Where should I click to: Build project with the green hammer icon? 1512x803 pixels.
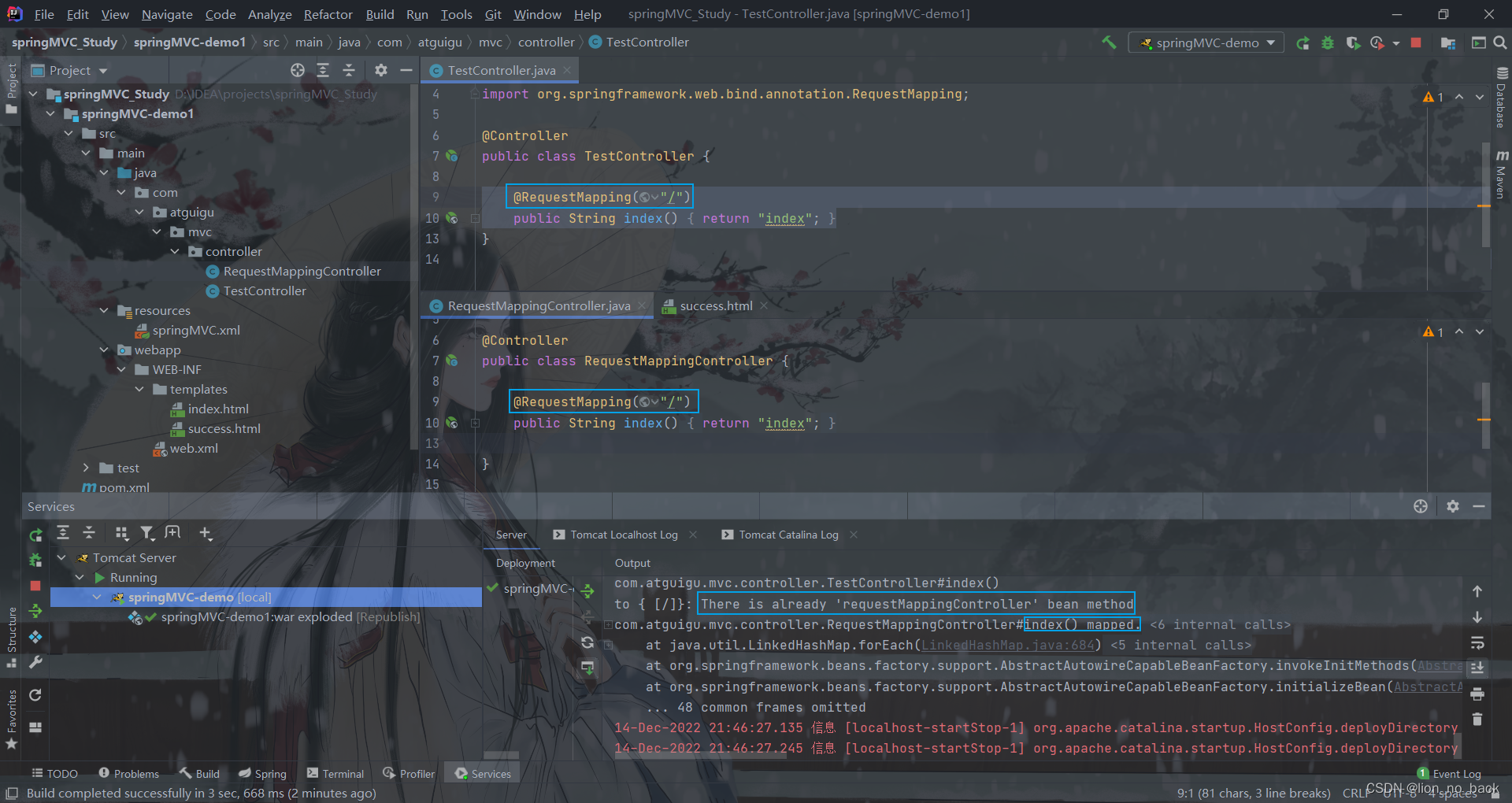pos(1109,43)
